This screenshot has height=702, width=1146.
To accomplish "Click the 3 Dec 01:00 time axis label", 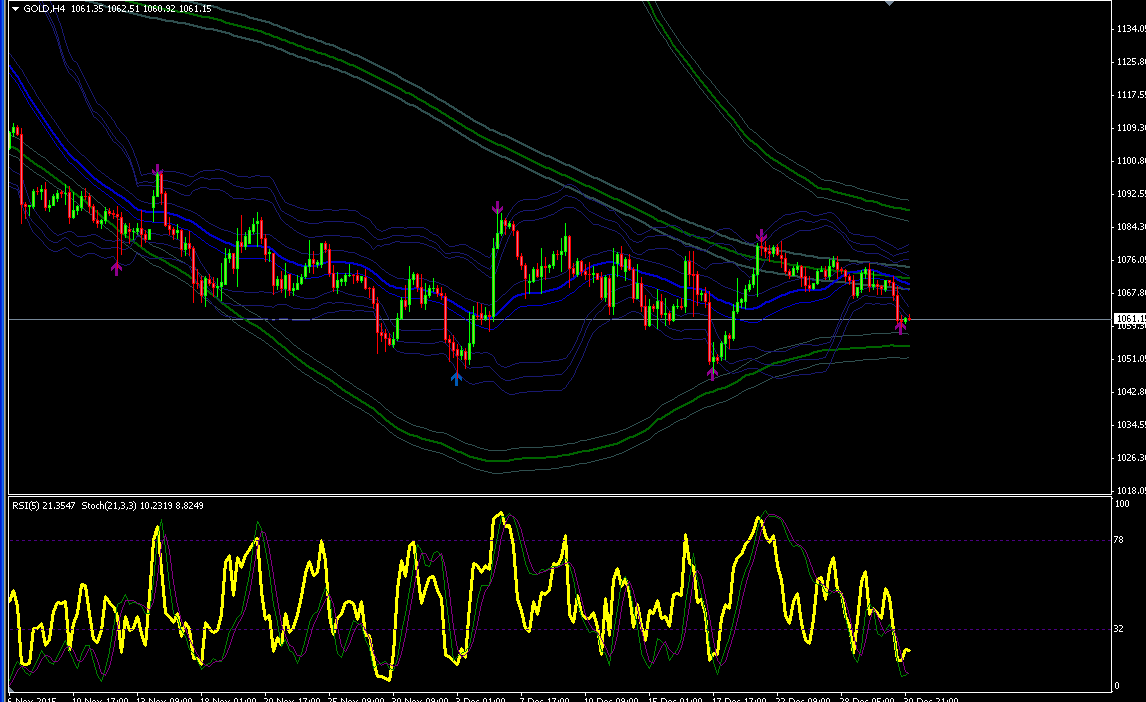I will pyautogui.click(x=480, y=699).
